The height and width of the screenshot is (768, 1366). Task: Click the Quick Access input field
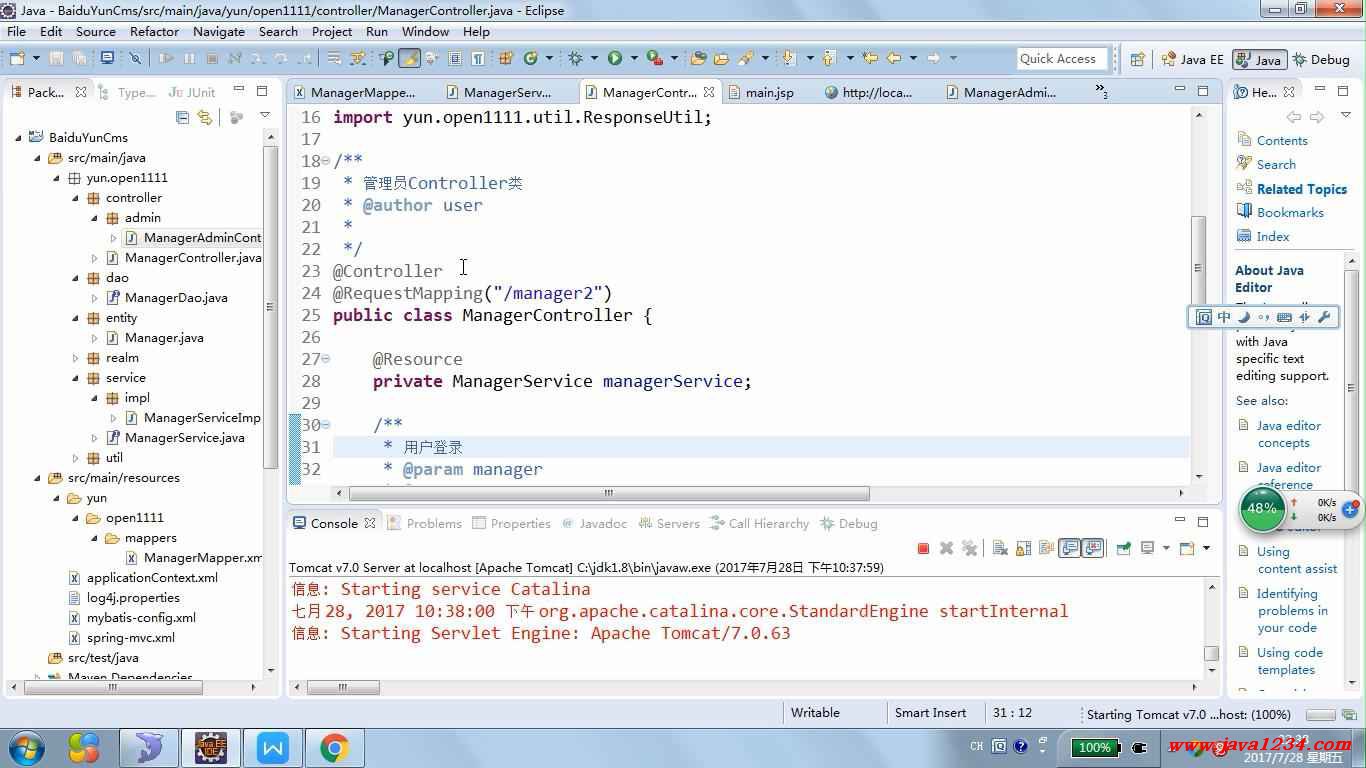click(1063, 59)
